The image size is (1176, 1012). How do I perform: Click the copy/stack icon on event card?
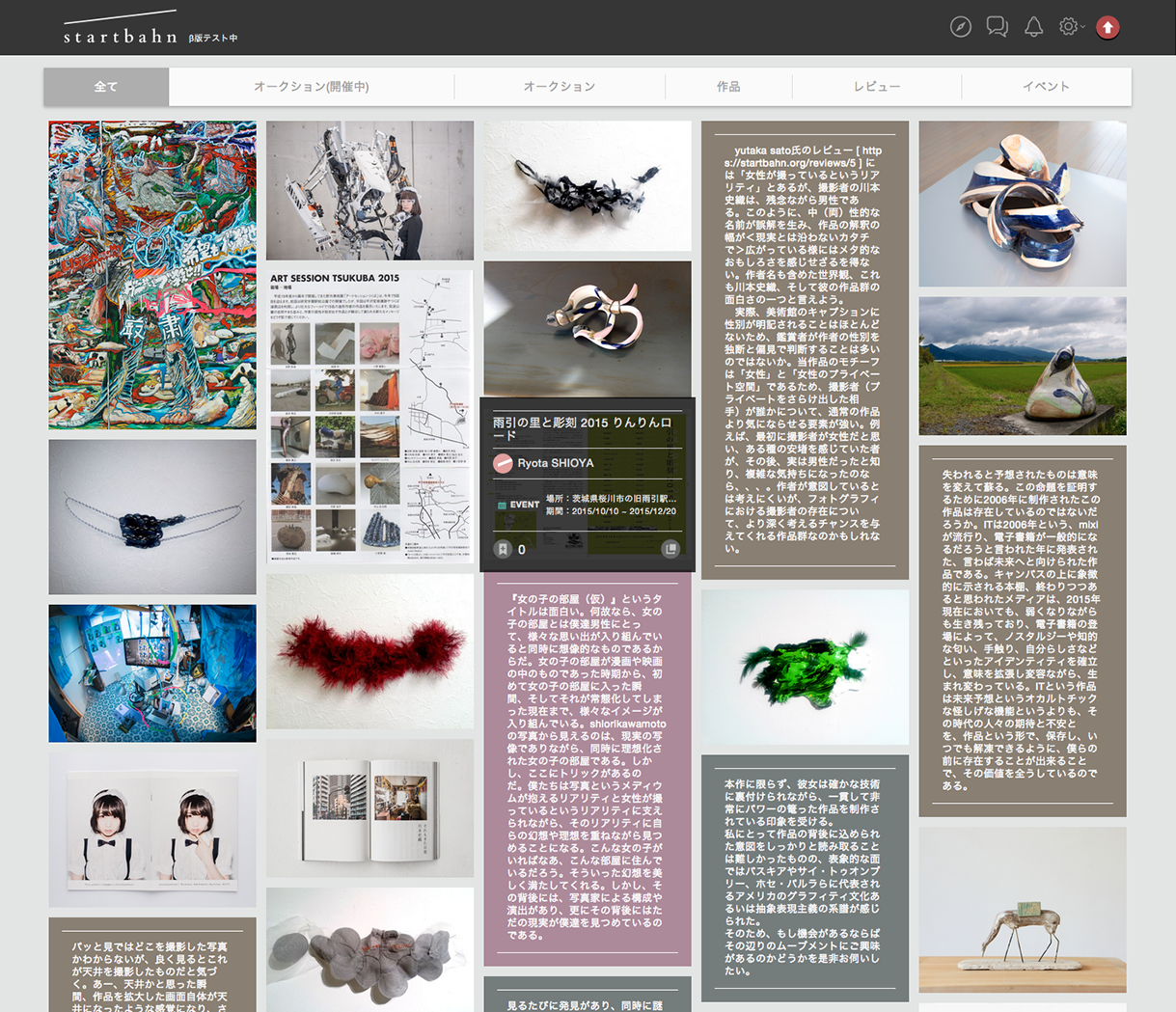[x=670, y=549]
